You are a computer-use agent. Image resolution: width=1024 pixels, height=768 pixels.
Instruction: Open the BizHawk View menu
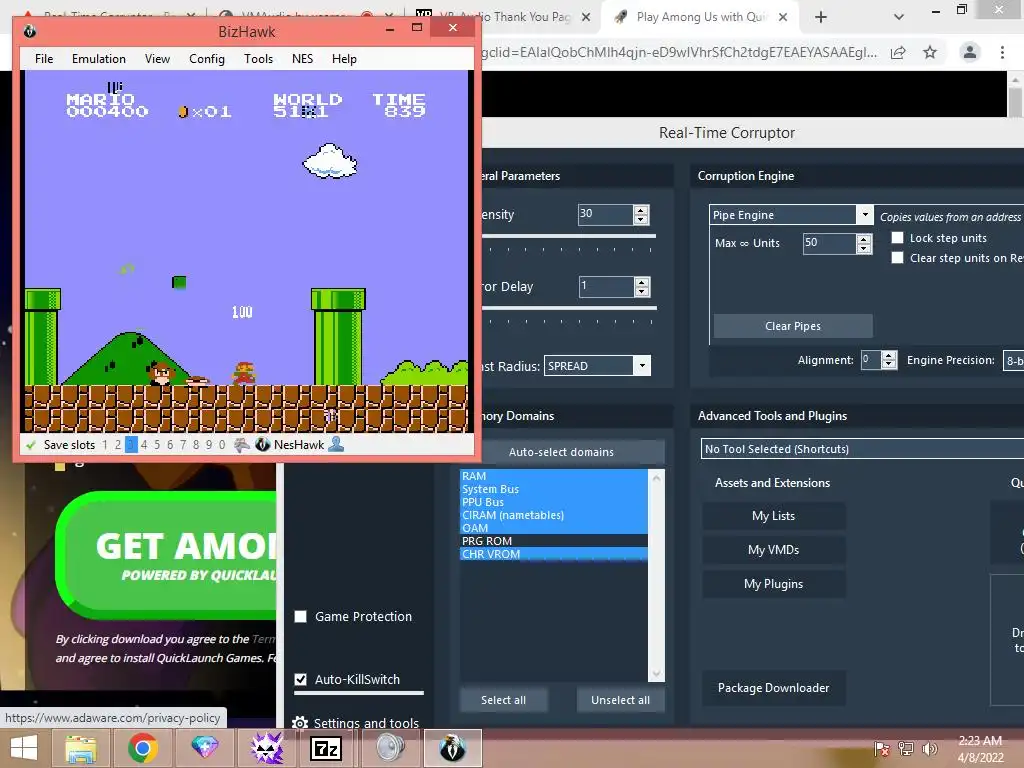157,59
